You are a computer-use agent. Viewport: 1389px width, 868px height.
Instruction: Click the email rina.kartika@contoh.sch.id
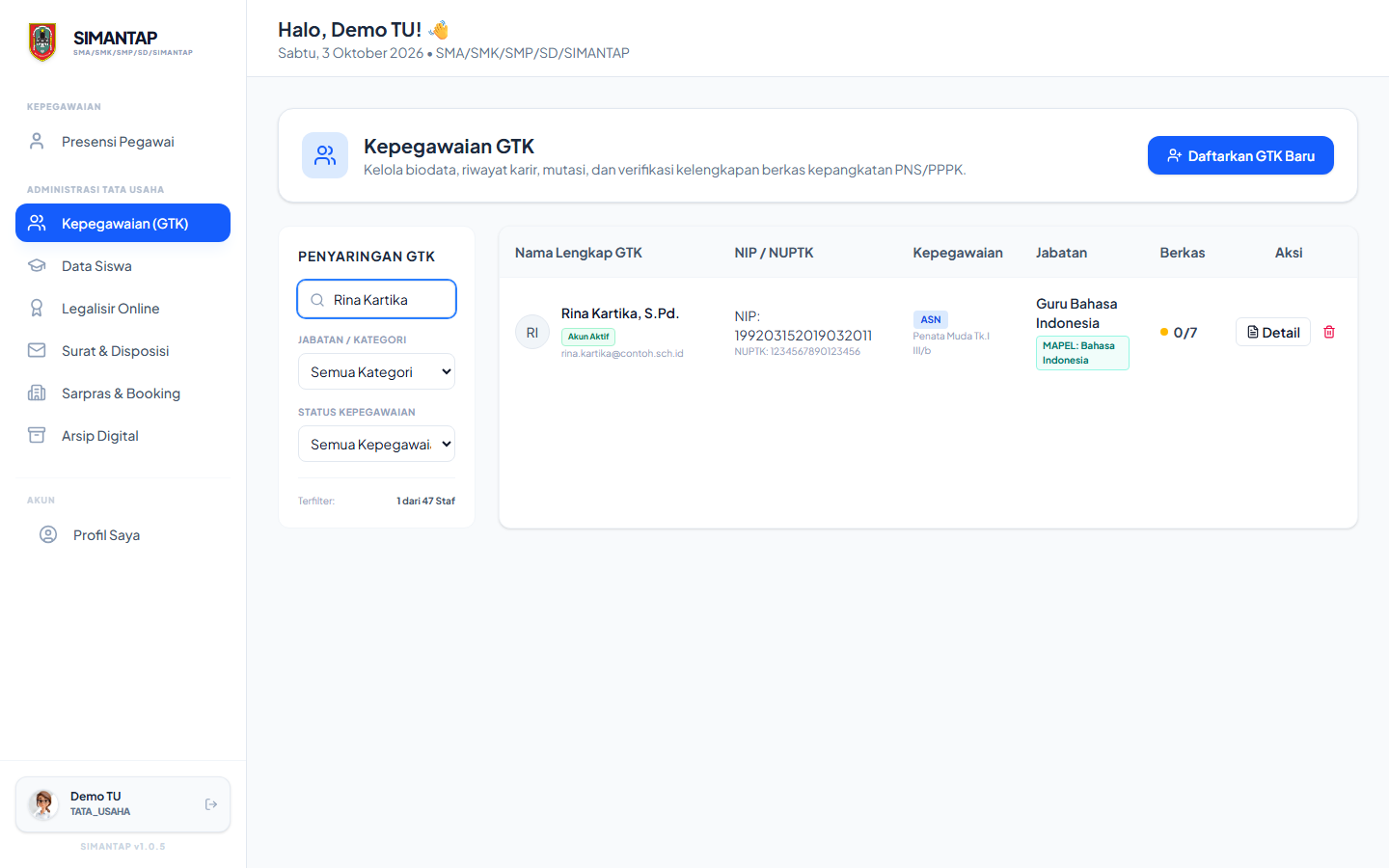coord(622,353)
